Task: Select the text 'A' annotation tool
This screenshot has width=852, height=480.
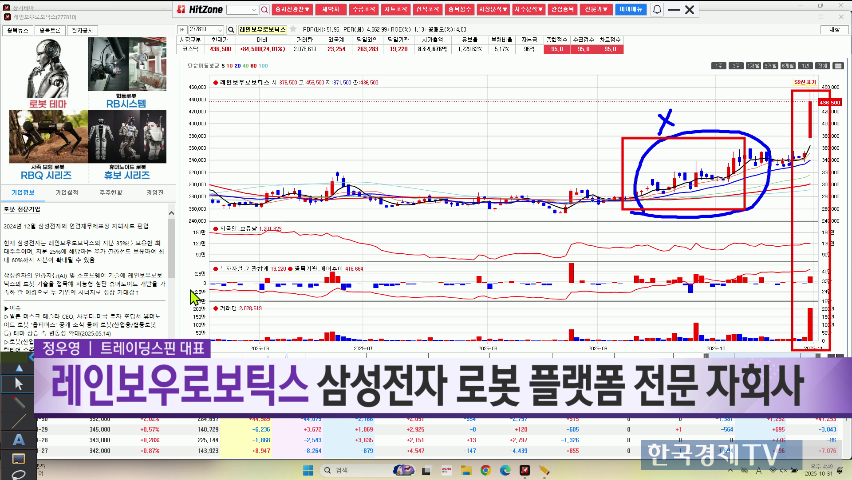Action: point(18,439)
